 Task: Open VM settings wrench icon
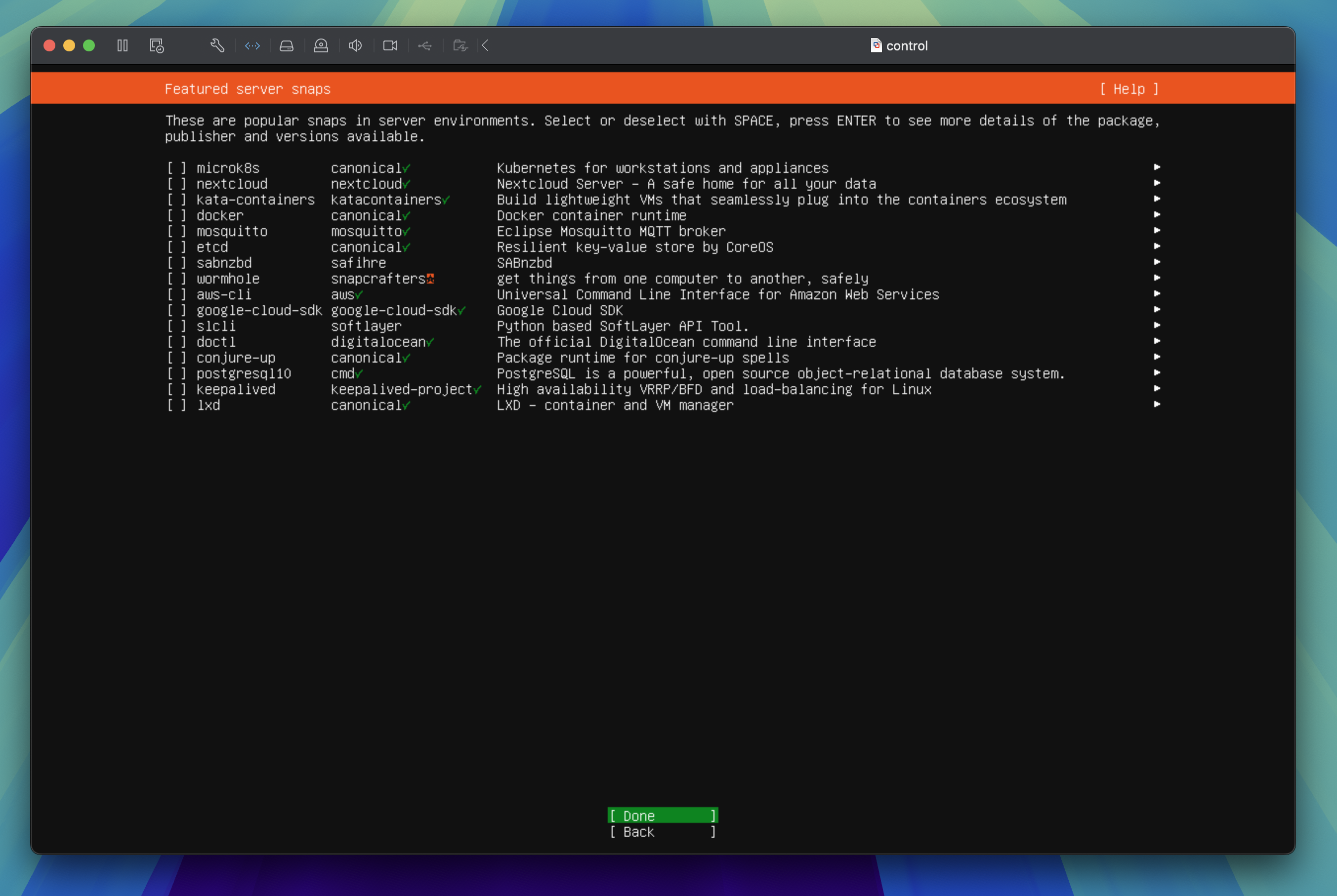pyautogui.click(x=217, y=46)
